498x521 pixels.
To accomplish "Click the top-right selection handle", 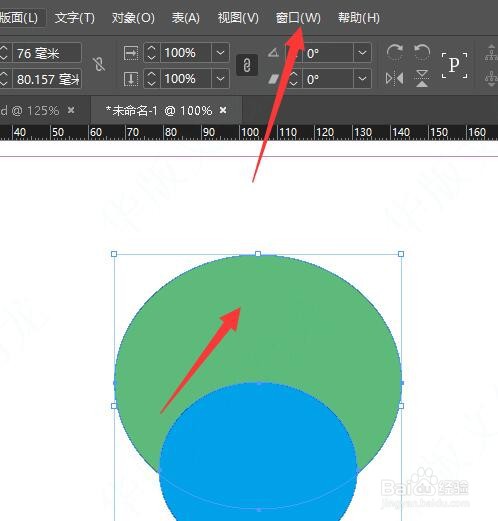I will (x=401, y=254).
